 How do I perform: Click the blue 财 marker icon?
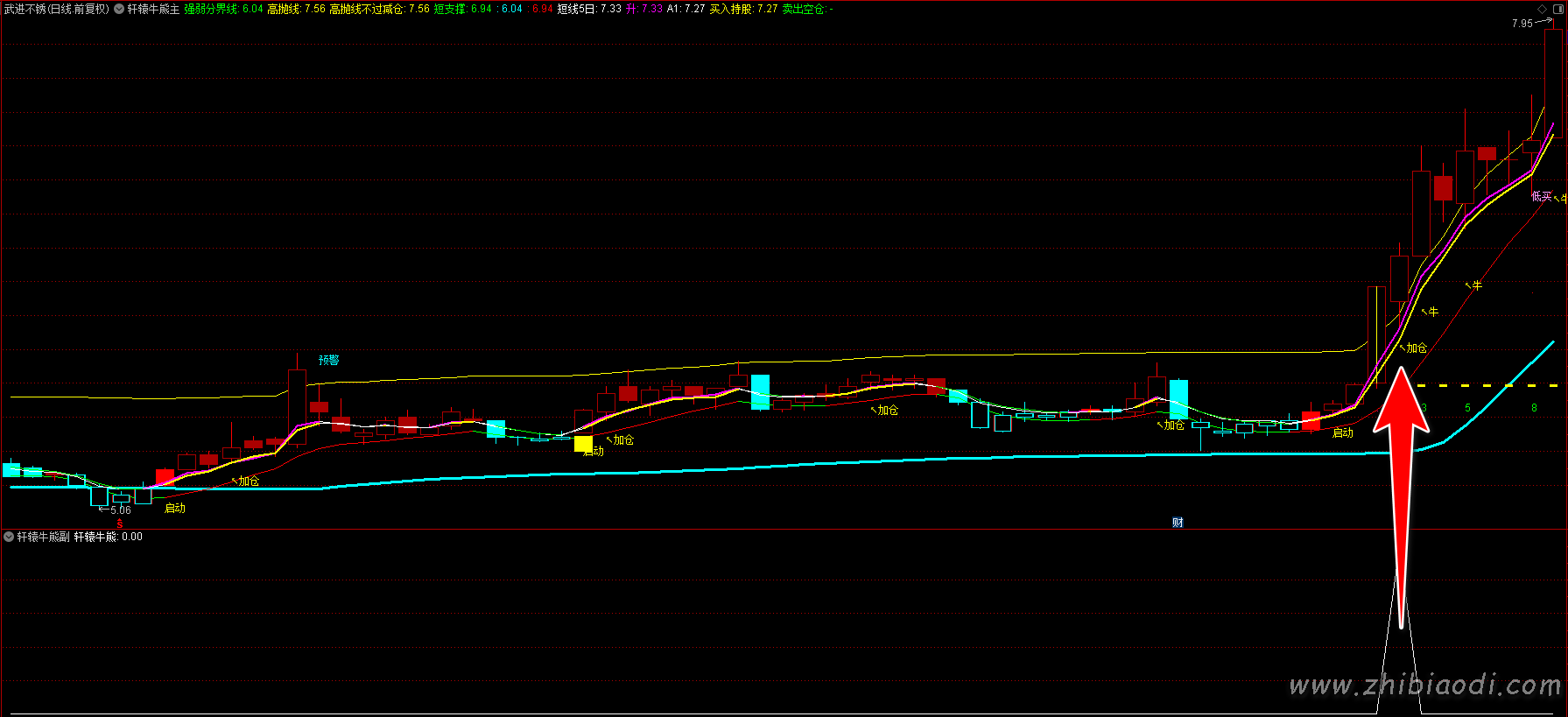[1178, 523]
